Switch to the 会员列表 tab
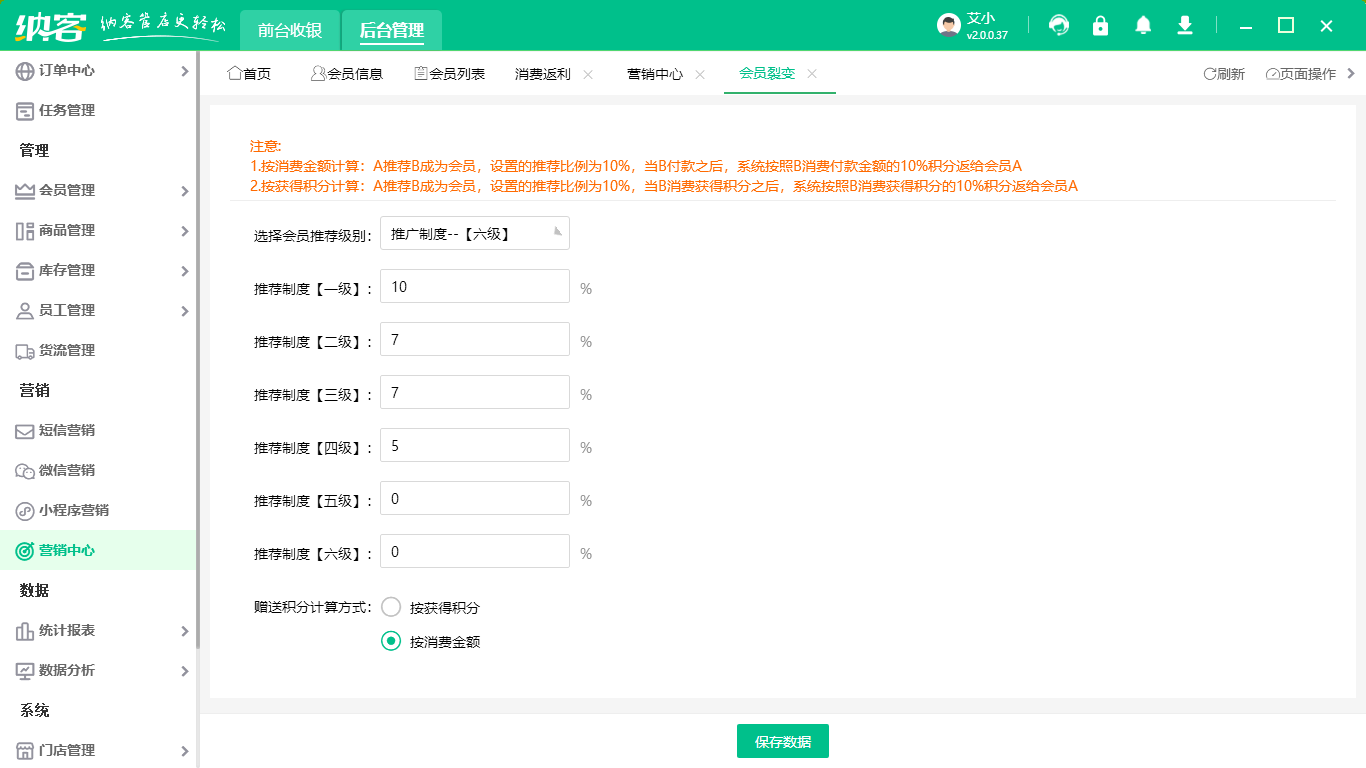The height and width of the screenshot is (768, 1366). [x=450, y=74]
